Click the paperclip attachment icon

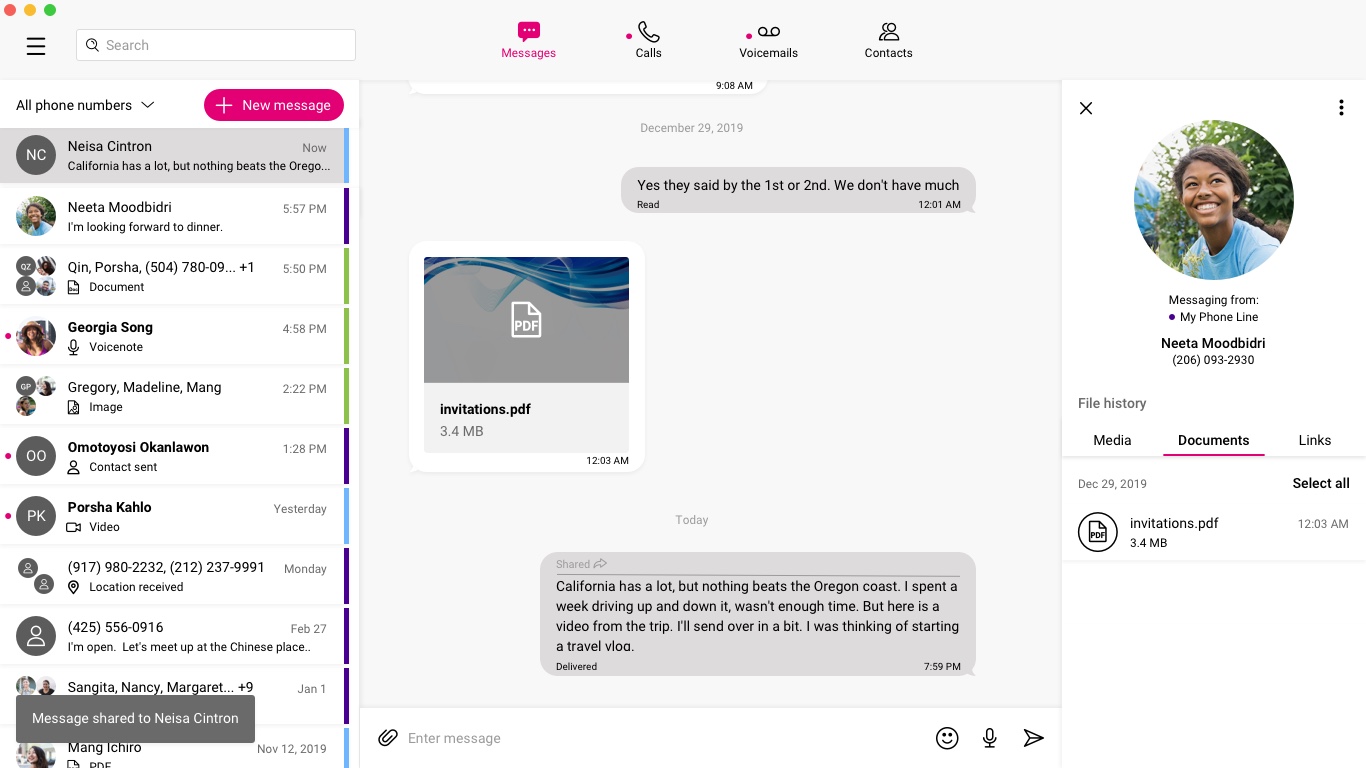click(388, 738)
